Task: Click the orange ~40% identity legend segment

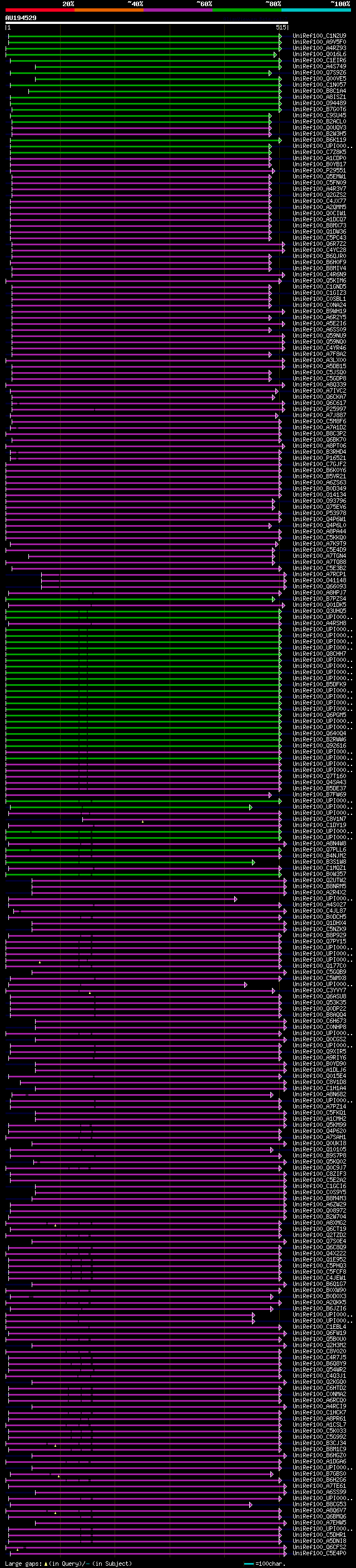Action: (109, 10)
